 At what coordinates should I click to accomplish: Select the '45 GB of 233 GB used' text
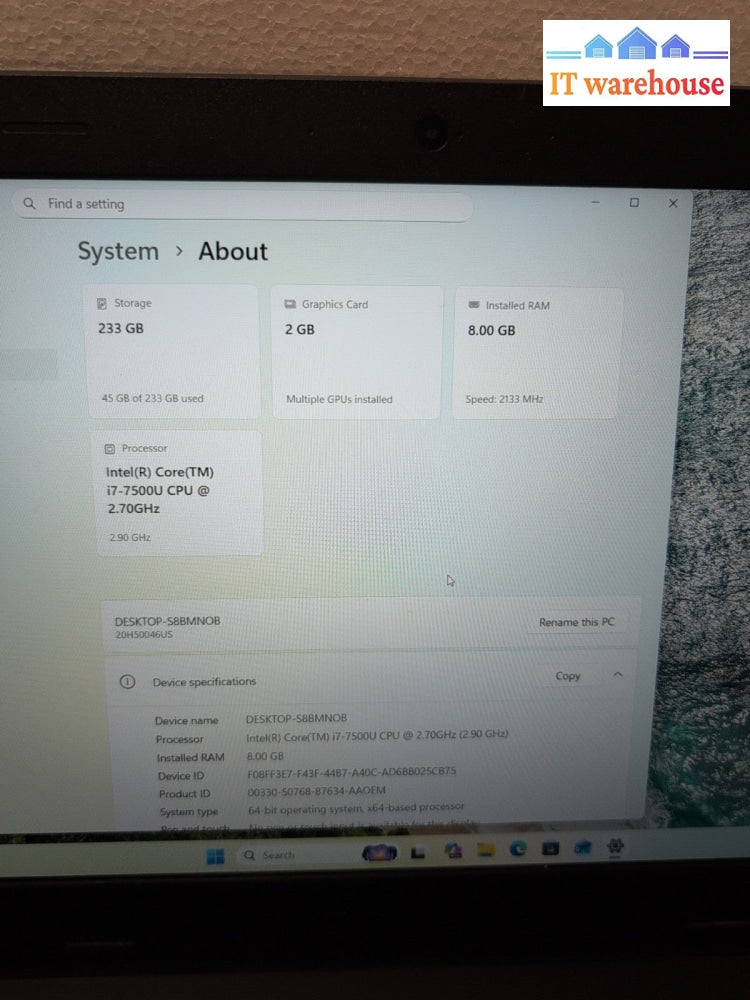(x=152, y=399)
